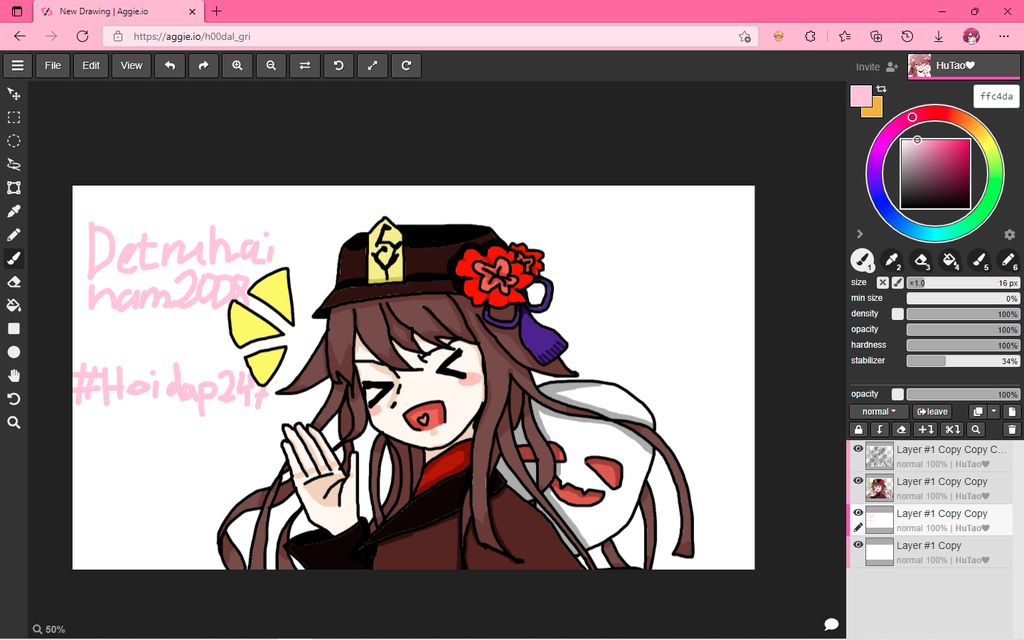Toggle the size pressure X button
Image resolution: width=1024 pixels, height=640 pixels.
click(x=882, y=283)
